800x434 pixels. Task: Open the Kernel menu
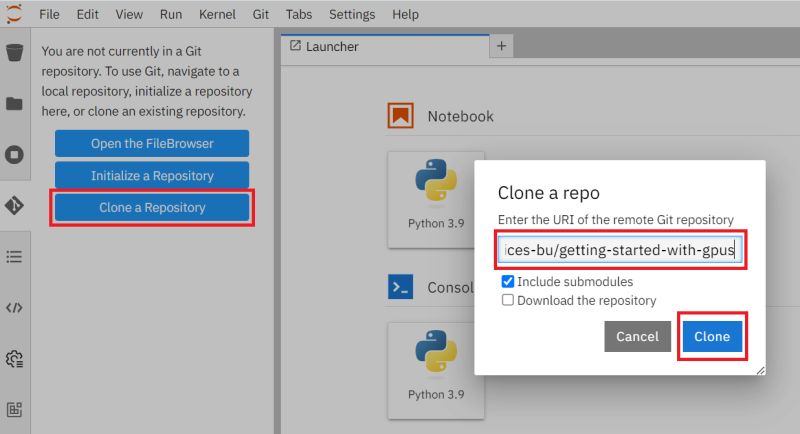point(217,14)
